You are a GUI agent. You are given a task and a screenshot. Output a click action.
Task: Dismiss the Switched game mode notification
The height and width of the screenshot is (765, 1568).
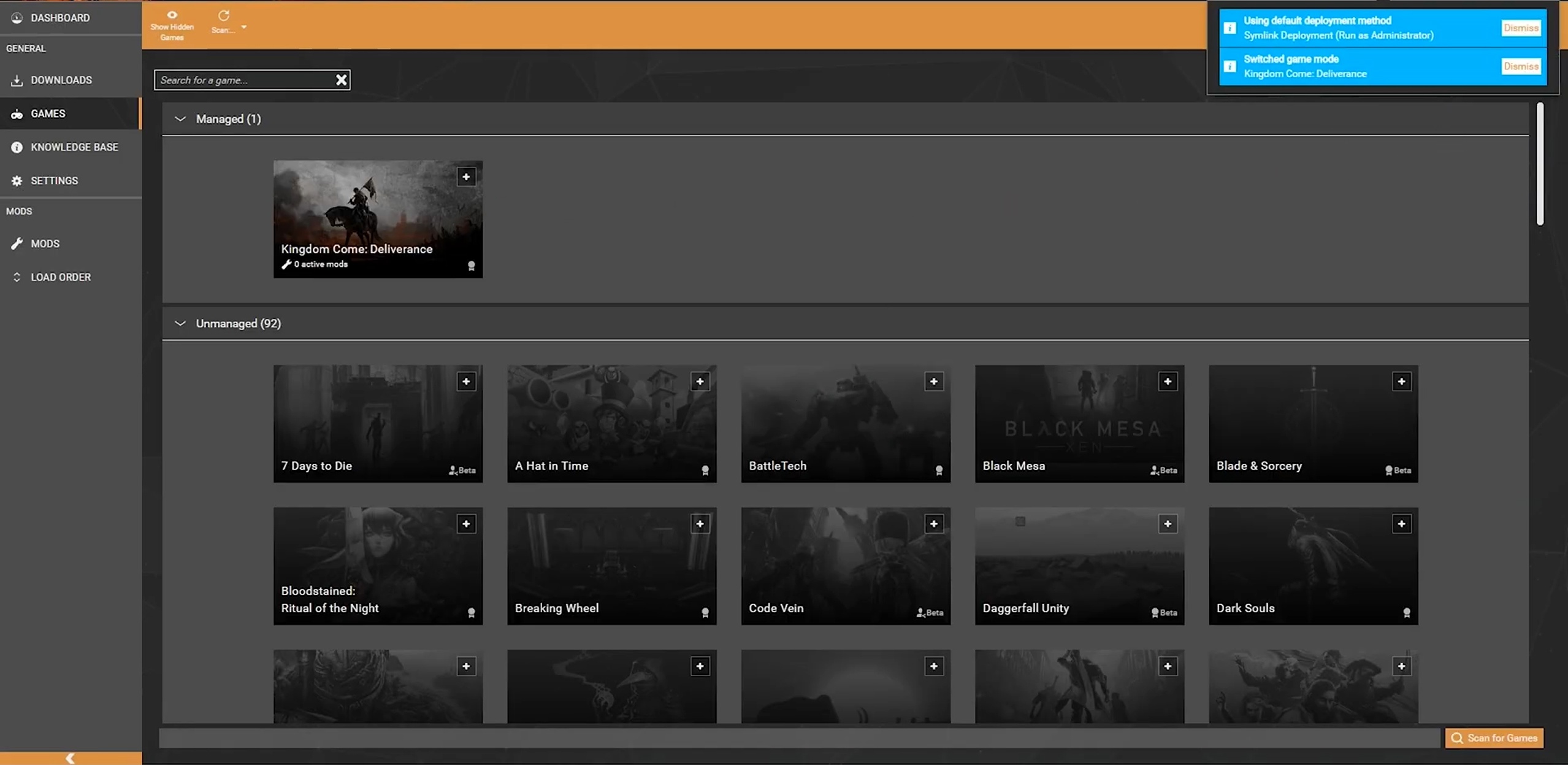click(x=1521, y=66)
